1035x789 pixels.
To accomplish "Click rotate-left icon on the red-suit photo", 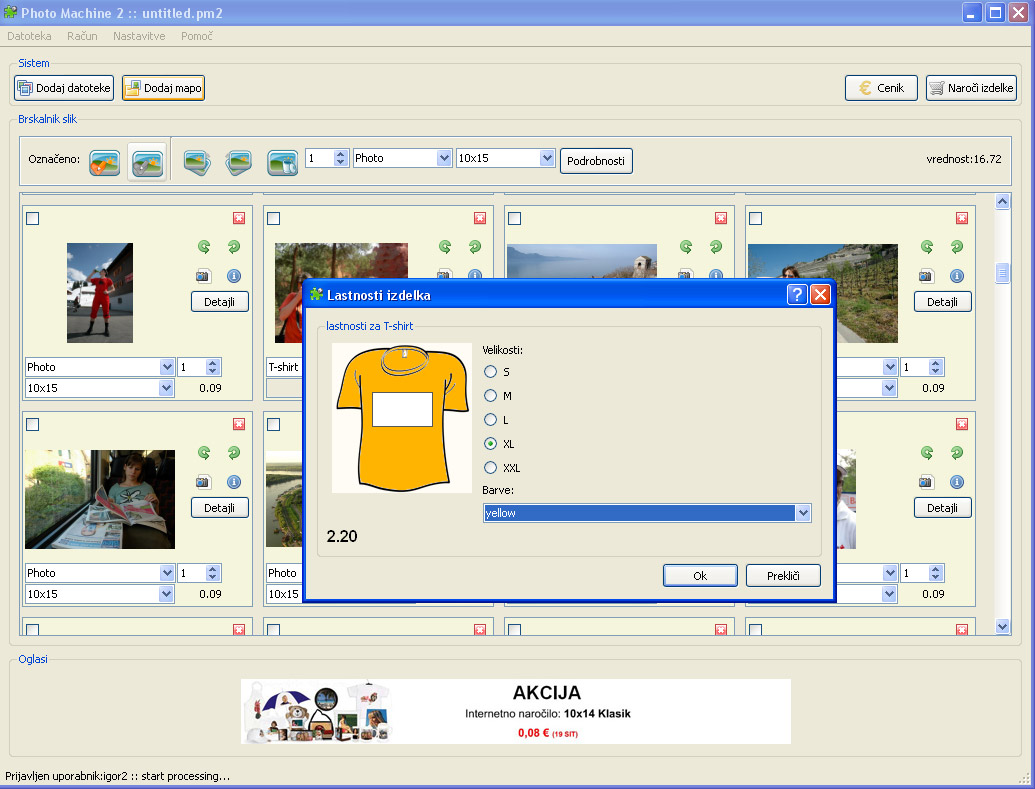I will pos(204,247).
